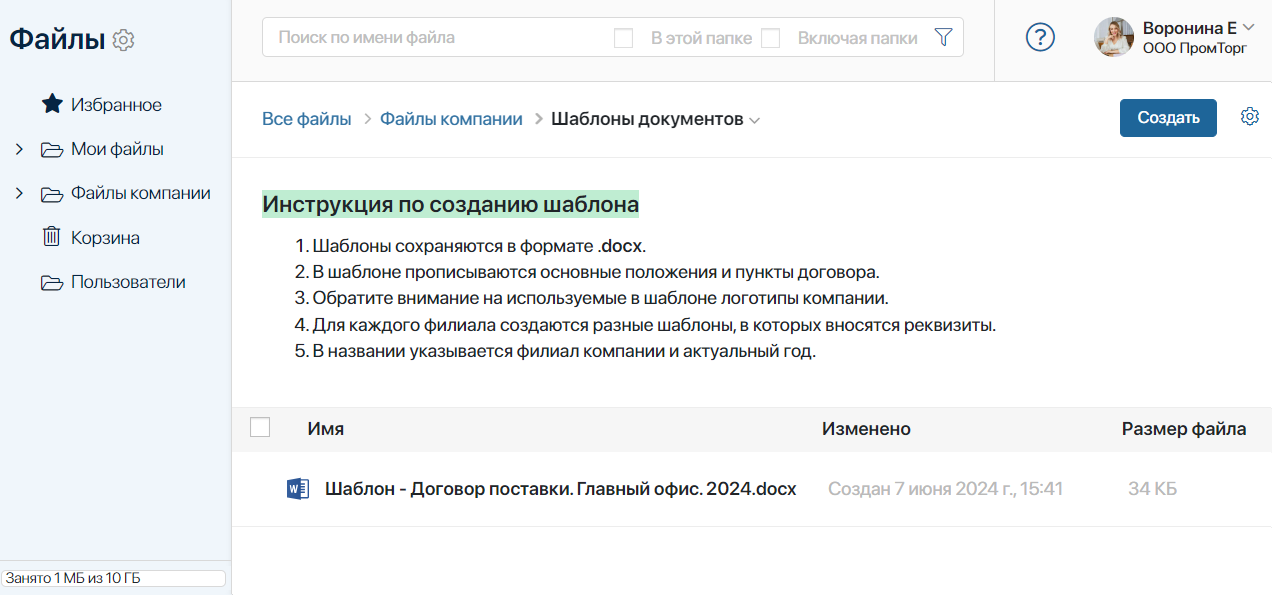
Task: Navigate to 'Файлы компании' breadcrumb
Action: click(x=451, y=119)
